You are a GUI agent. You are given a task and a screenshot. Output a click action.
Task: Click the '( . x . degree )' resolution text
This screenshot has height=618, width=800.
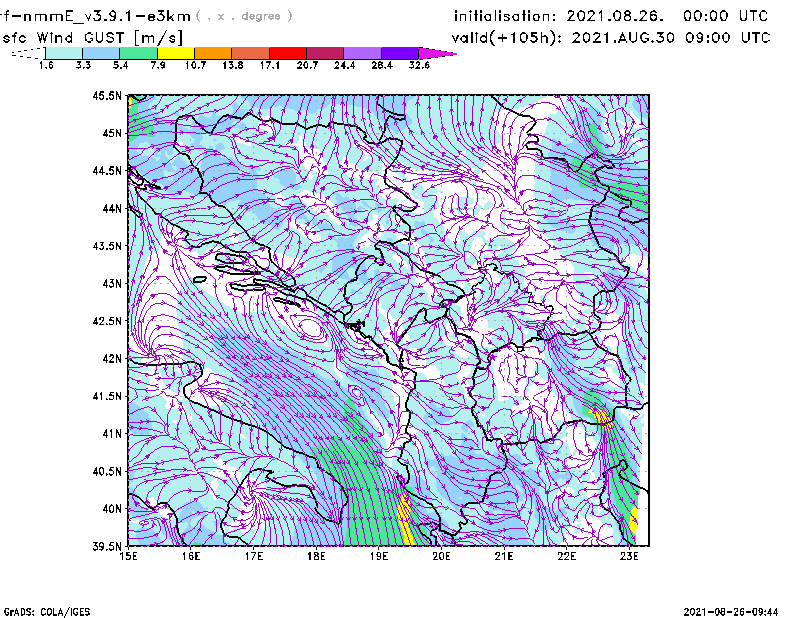pyautogui.click(x=244, y=16)
